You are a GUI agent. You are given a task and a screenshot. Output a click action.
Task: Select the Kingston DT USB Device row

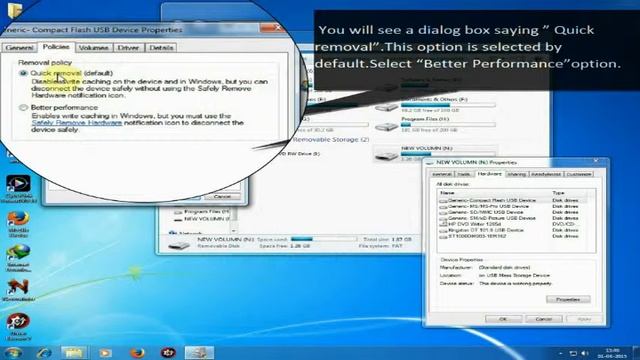click(x=512, y=230)
